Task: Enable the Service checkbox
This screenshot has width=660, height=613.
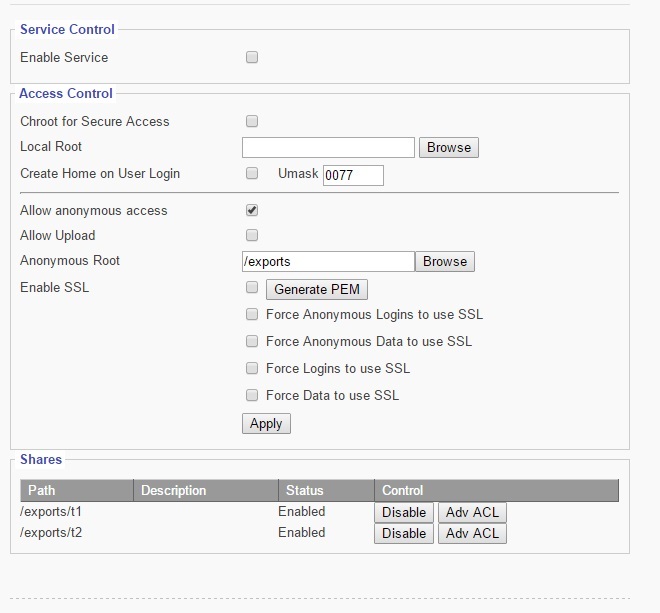Action: pos(252,58)
